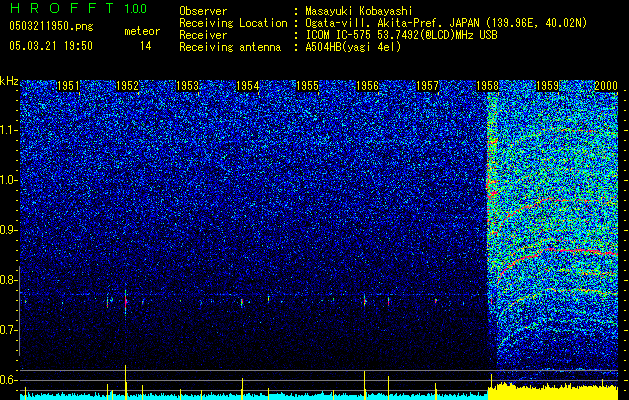Click the tallest yellow amplitude spike under 1952

(126, 380)
